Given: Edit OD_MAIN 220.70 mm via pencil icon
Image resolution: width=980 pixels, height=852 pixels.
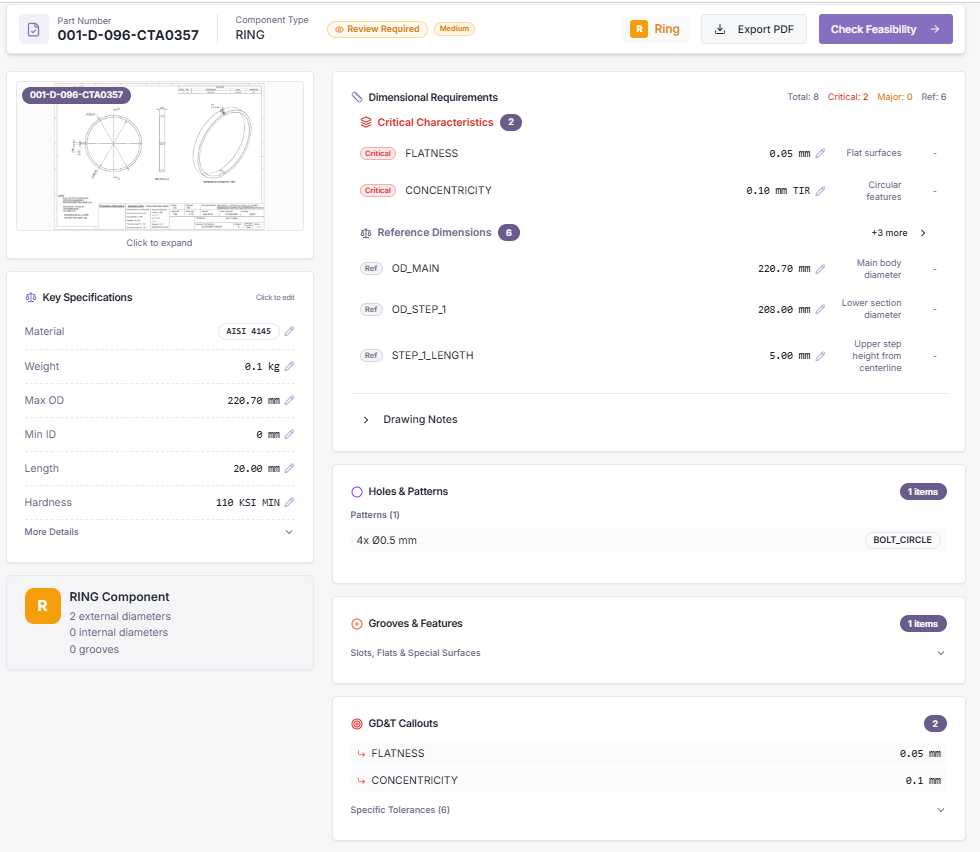Looking at the screenshot, I should pos(821,269).
